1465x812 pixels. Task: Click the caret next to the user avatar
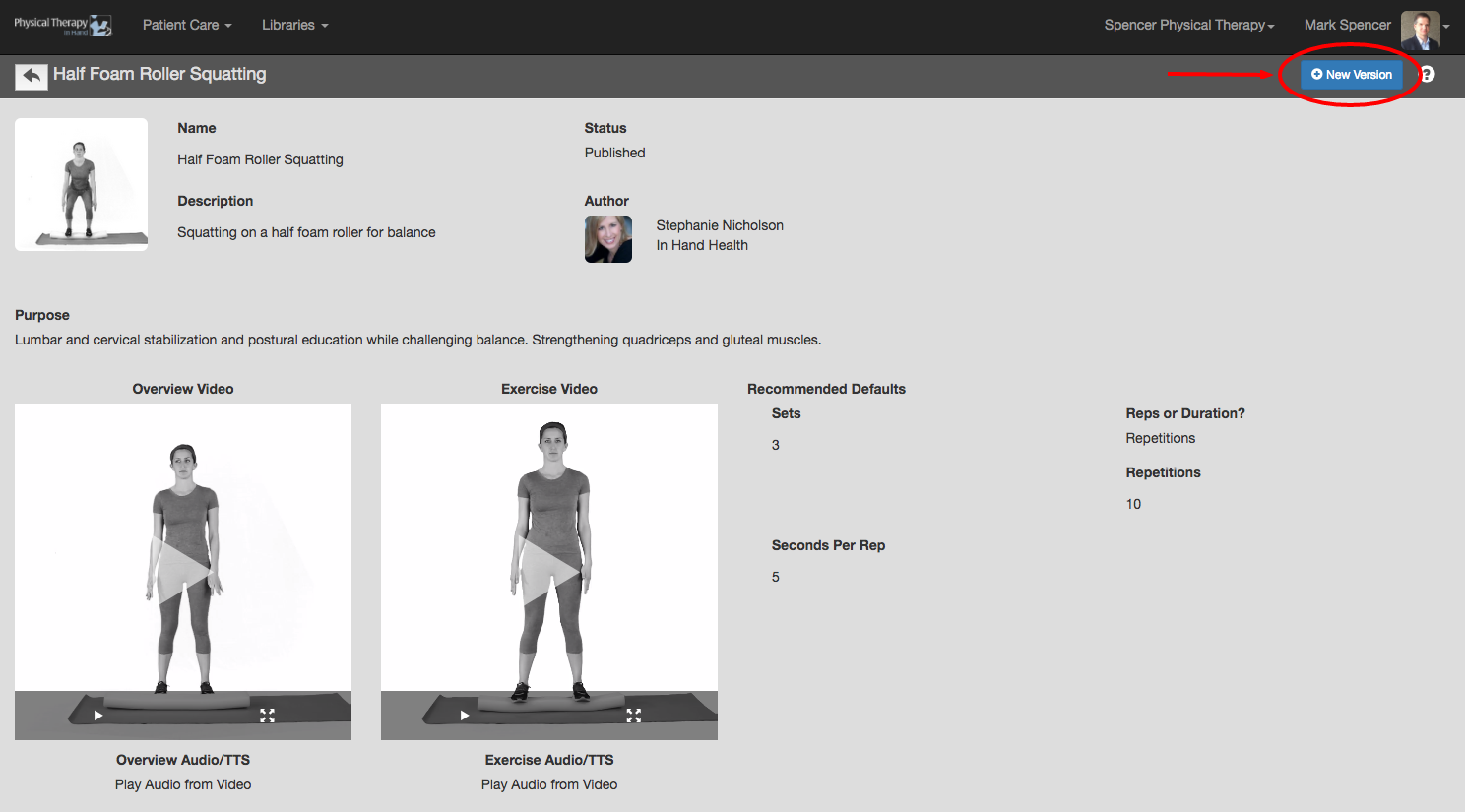point(1446,28)
